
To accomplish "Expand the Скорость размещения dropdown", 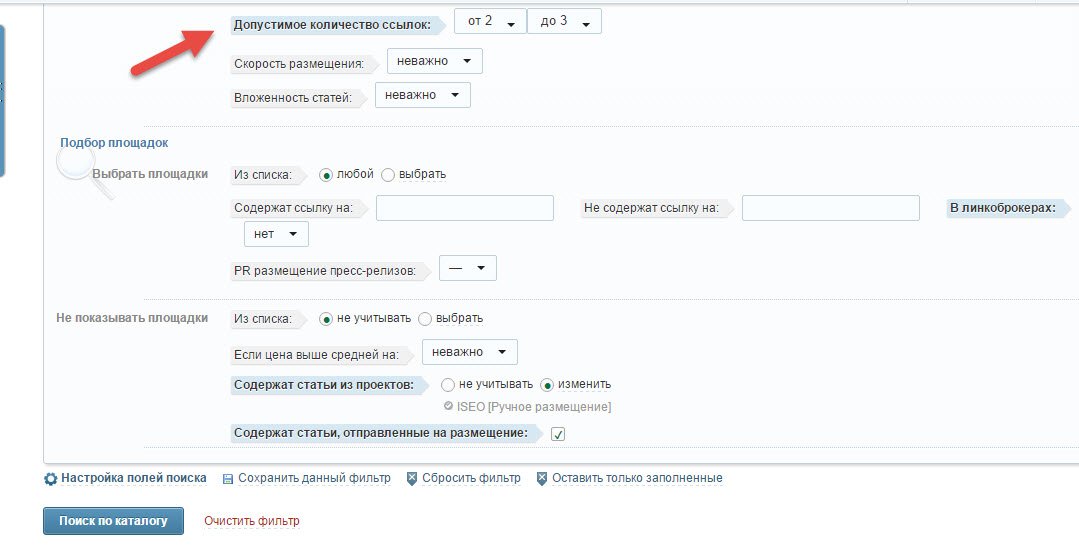I will coord(435,61).
